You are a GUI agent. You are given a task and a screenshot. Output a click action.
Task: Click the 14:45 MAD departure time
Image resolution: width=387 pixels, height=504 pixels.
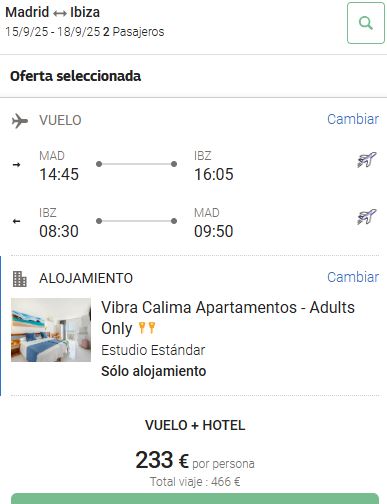[x=59, y=174]
